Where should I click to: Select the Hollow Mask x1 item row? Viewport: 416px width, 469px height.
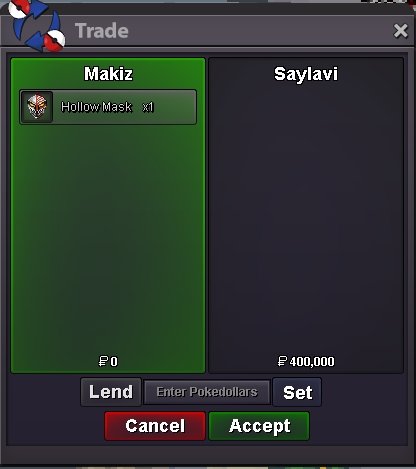coord(108,107)
